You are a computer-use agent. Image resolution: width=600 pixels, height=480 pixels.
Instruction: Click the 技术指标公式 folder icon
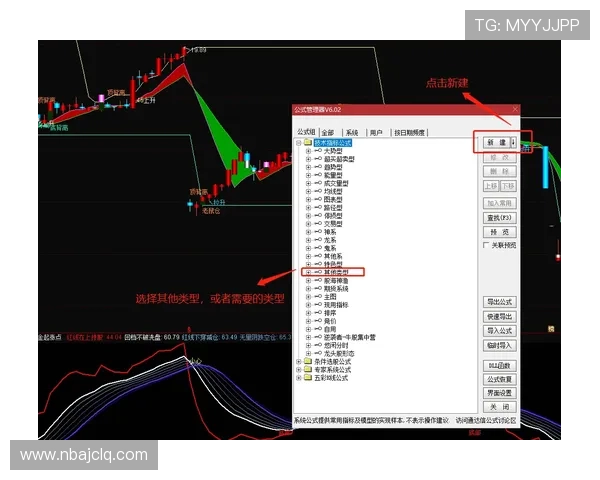coord(307,143)
